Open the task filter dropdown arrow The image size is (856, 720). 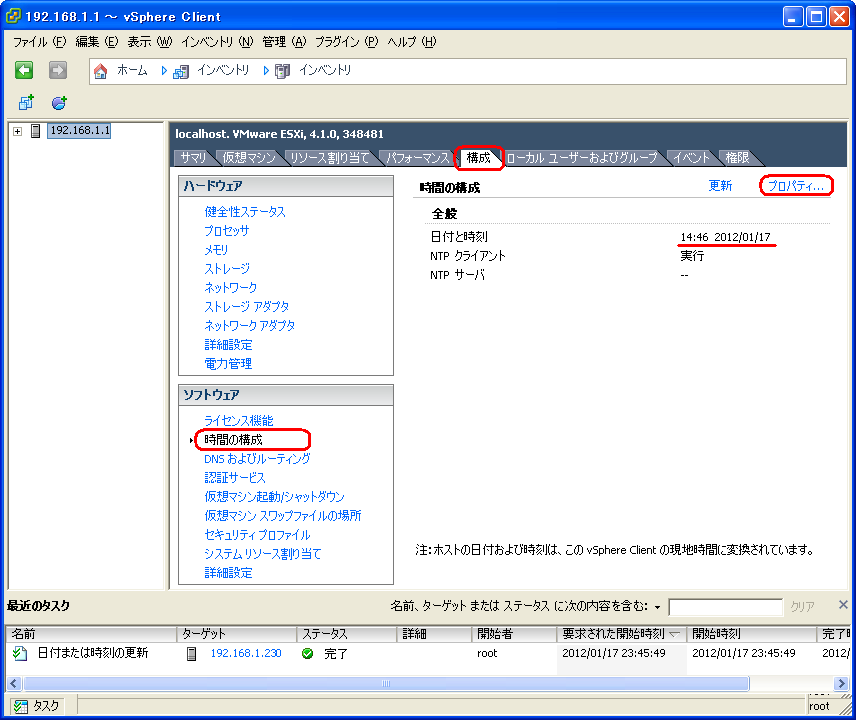pyautogui.click(x=658, y=607)
